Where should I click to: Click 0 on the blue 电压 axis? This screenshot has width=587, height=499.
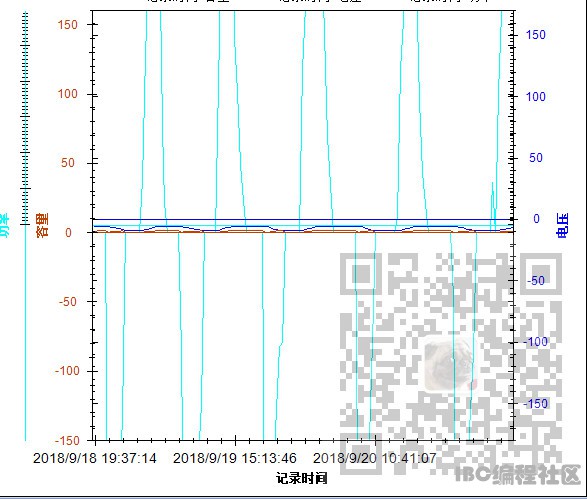(x=536, y=219)
